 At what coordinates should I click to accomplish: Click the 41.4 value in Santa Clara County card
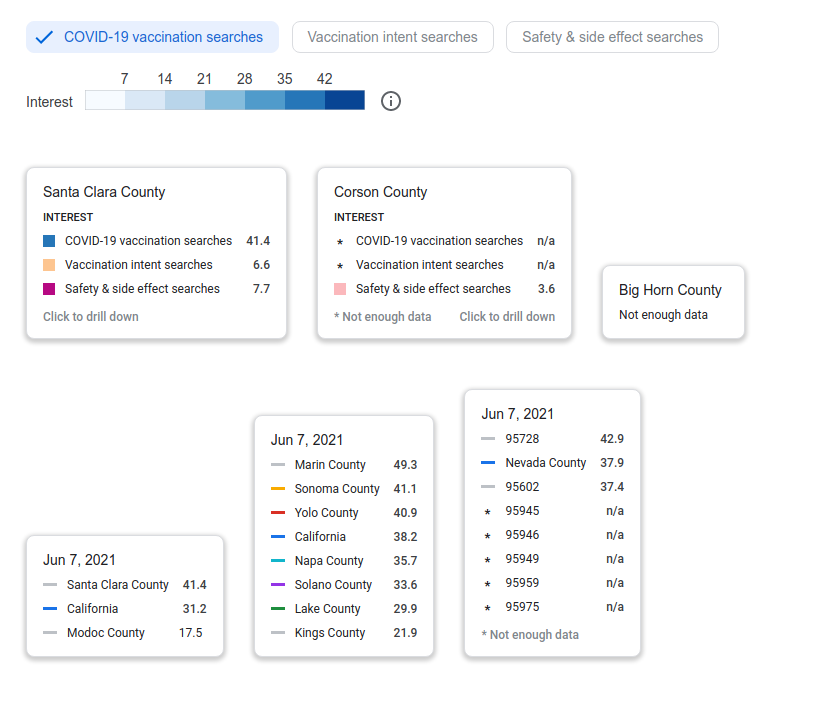[258, 241]
